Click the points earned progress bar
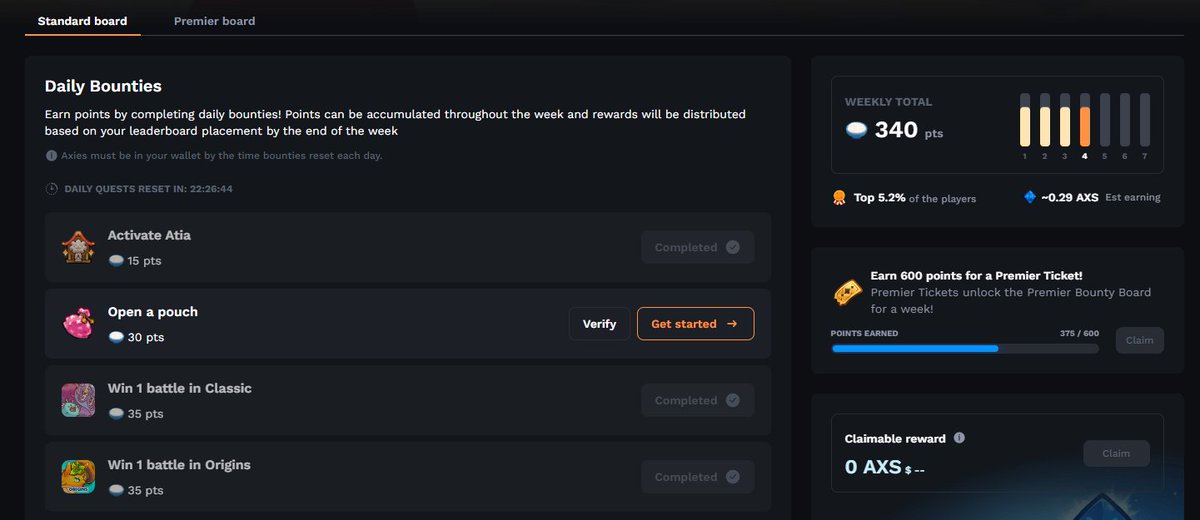Screen dimensions: 1200x520 point(965,349)
